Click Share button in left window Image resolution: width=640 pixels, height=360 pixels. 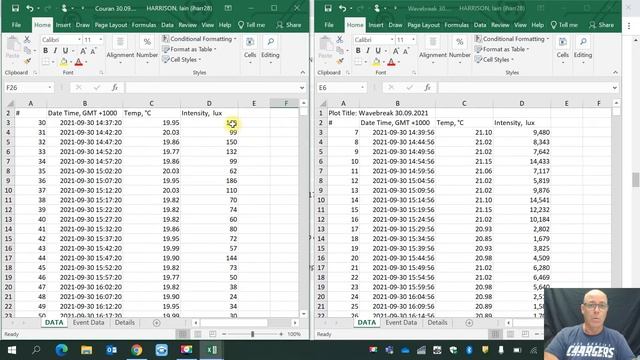click(x=289, y=25)
